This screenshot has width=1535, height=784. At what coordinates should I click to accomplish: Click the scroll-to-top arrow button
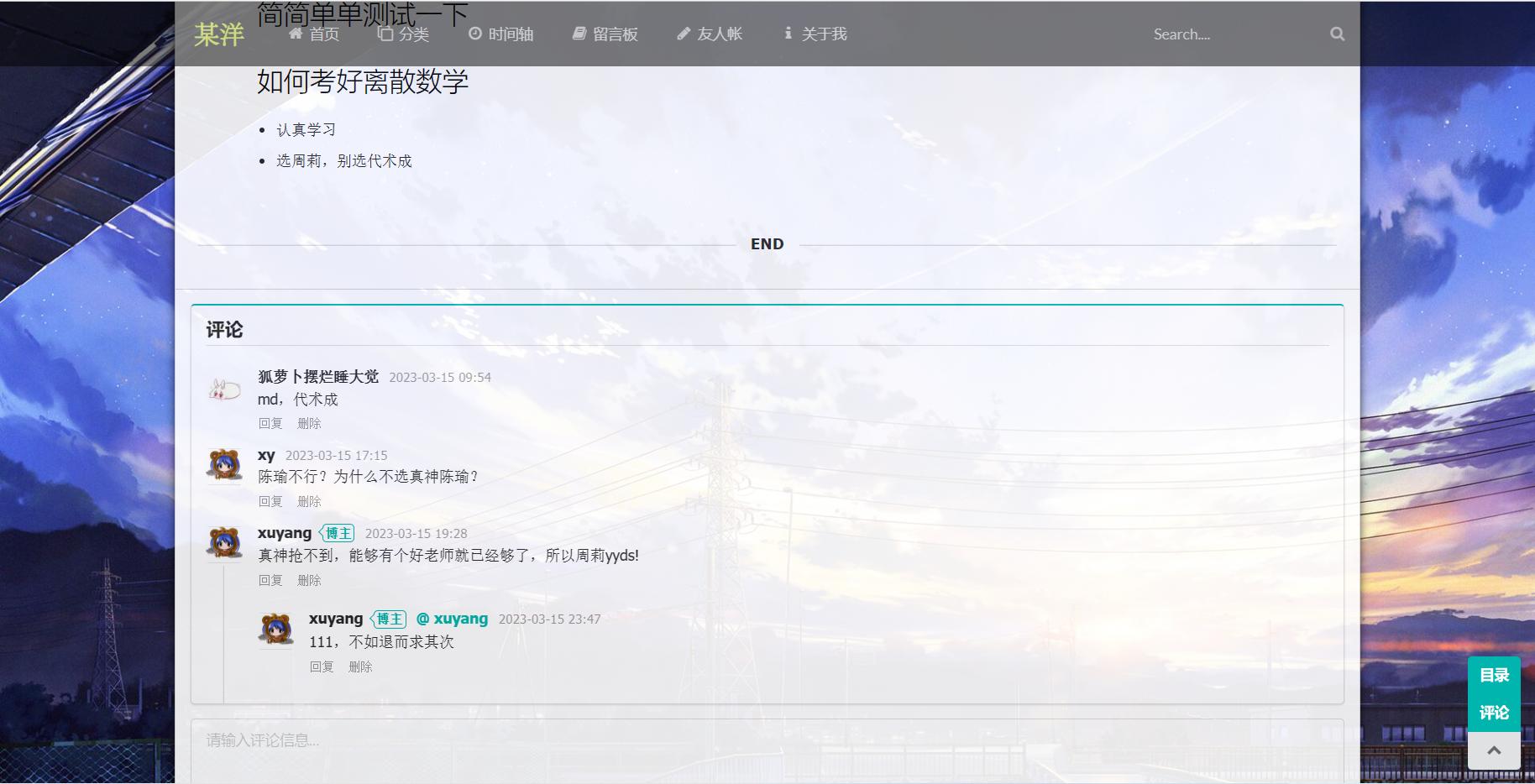coord(1493,750)
